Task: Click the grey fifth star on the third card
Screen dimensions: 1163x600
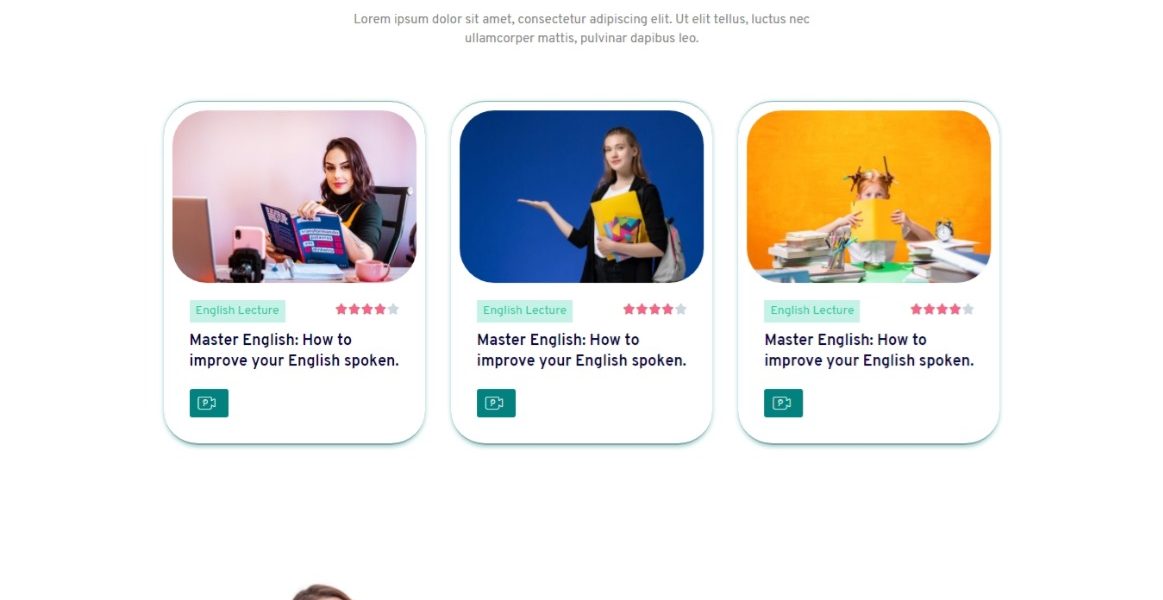Action: tap(968, 309)
